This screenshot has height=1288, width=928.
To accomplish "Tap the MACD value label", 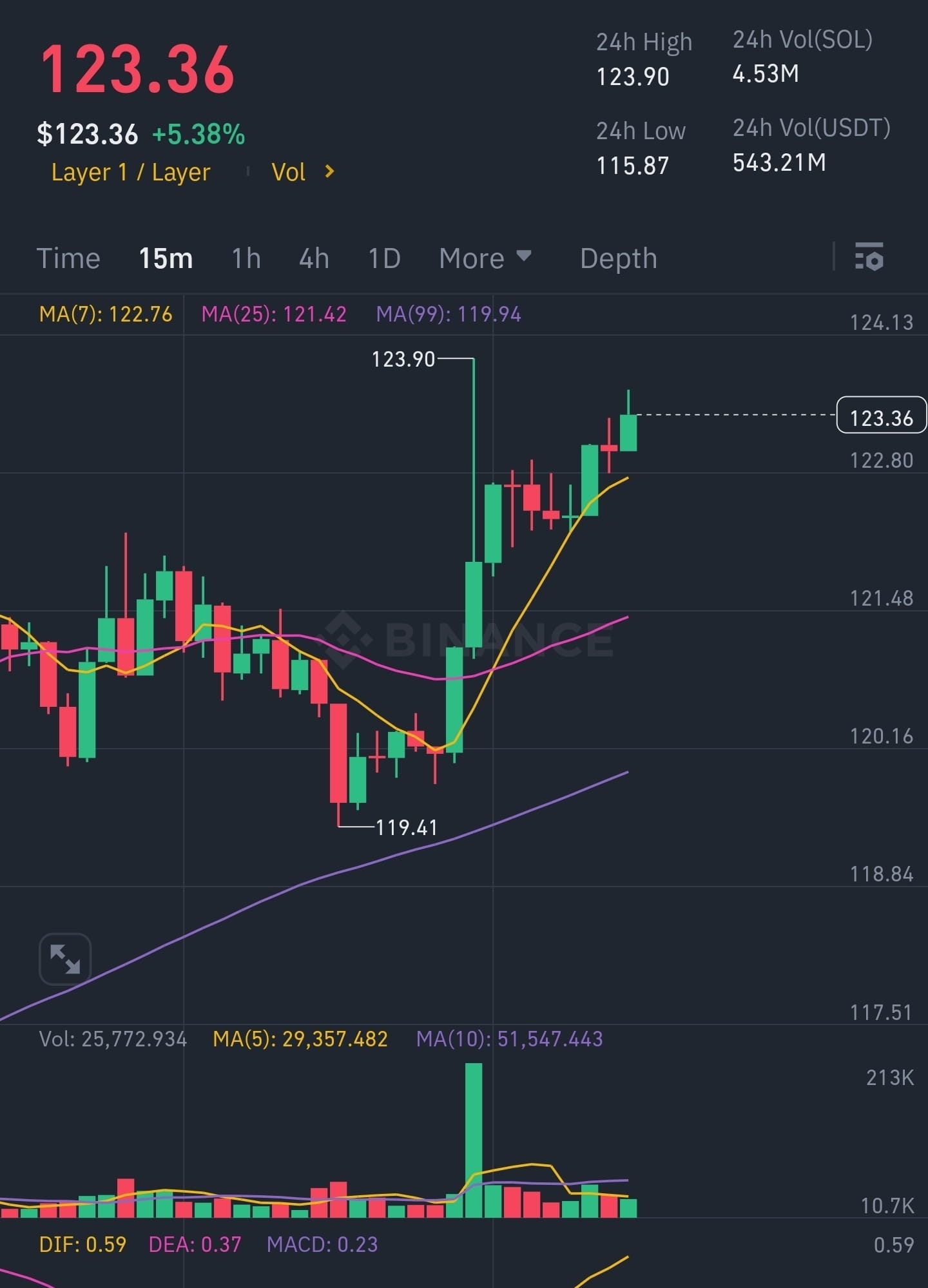I will [322, 1244].
